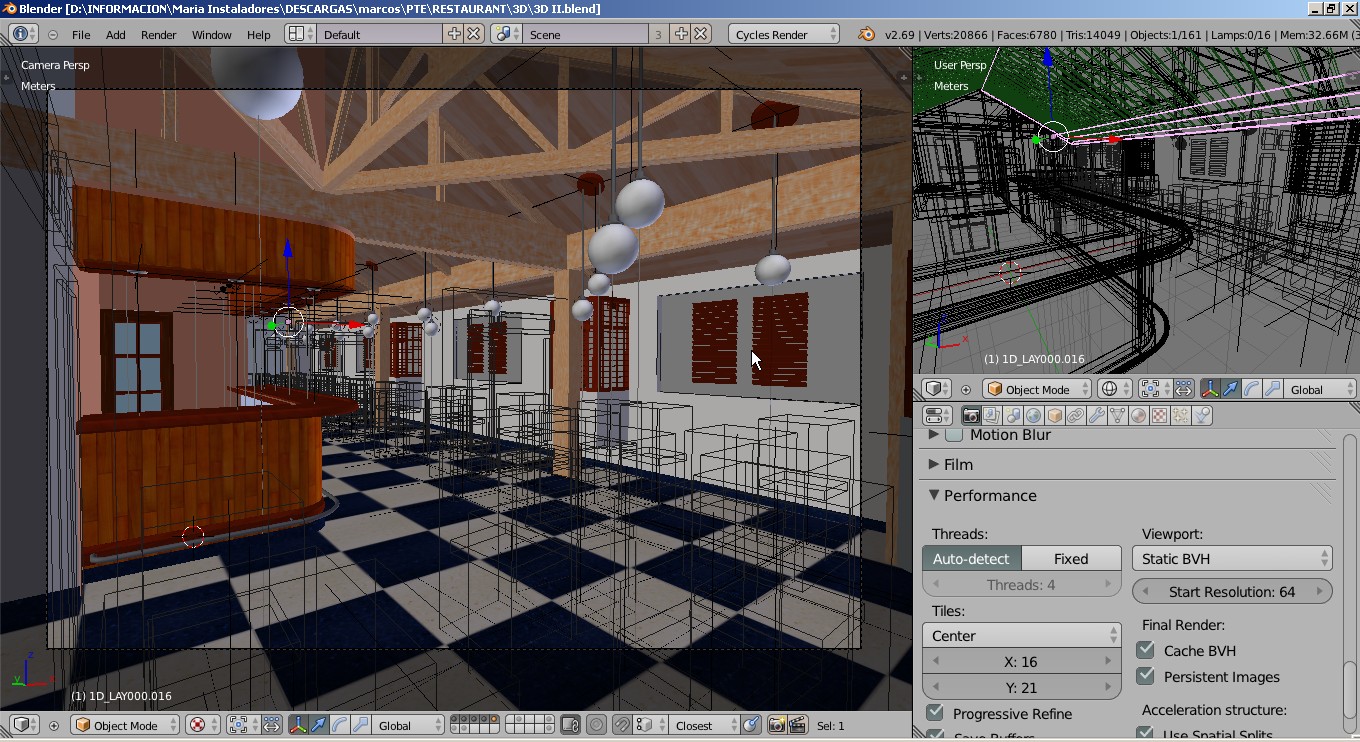The height and width of the screenshot is (742, 1360).
Task: Open the Render menu
Action: pyautogui.click(x=158, y=34)
